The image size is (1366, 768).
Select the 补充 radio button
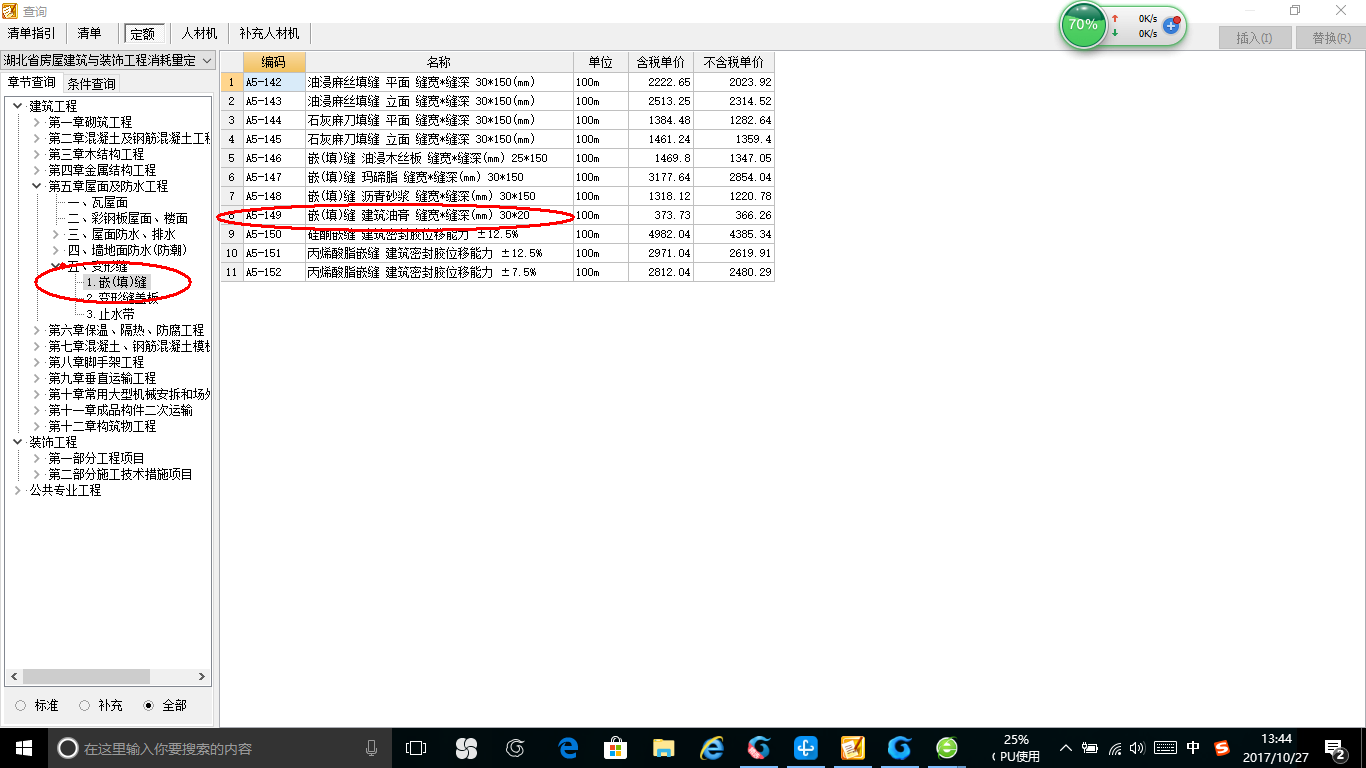click(x=85, y=706)
